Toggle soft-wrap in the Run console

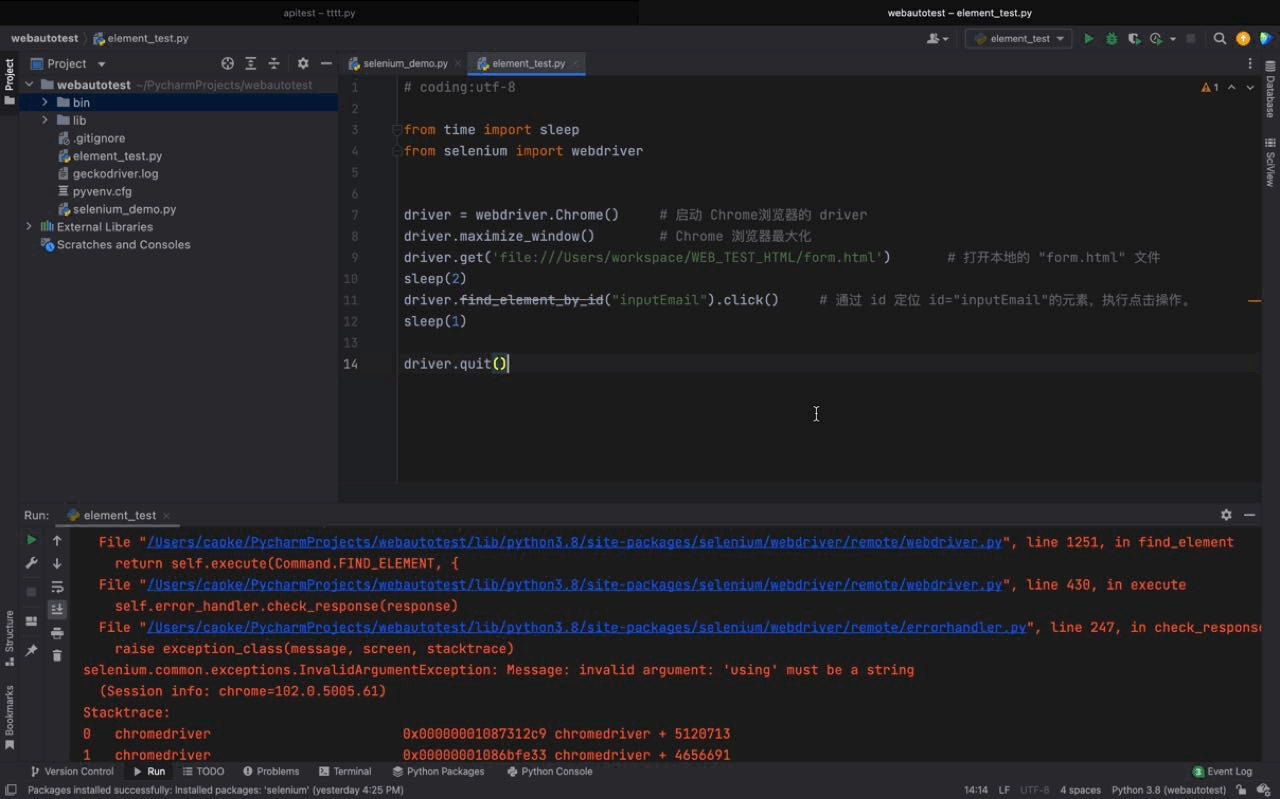pyautogui.click(x=57, y=587)
